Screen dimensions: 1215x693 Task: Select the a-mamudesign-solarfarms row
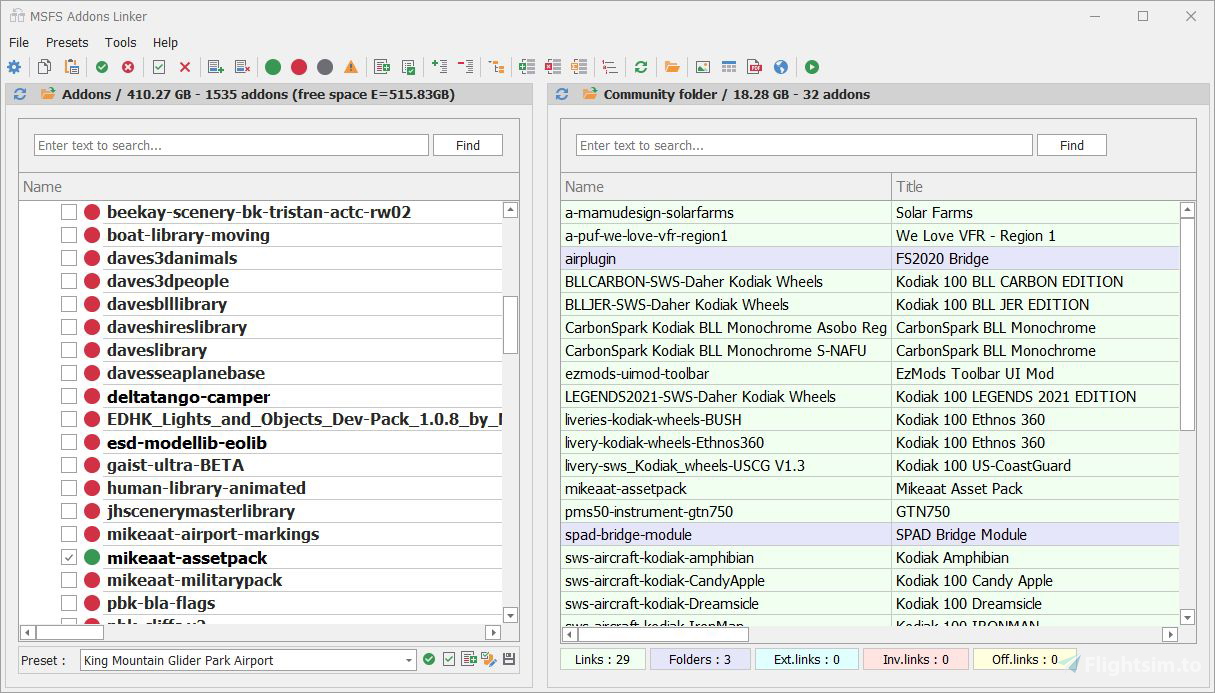coord(870,212)
